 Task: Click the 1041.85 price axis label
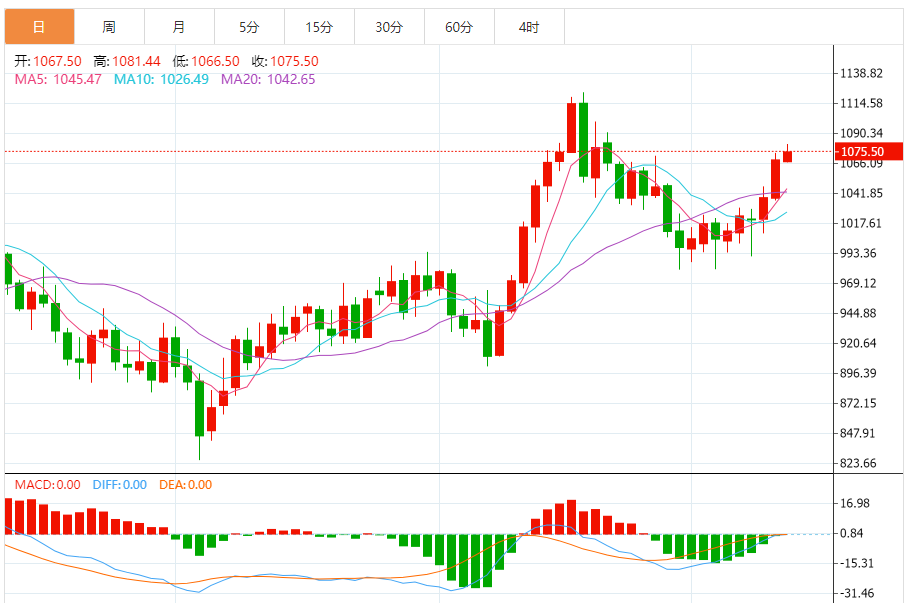(x=861, y=193)
